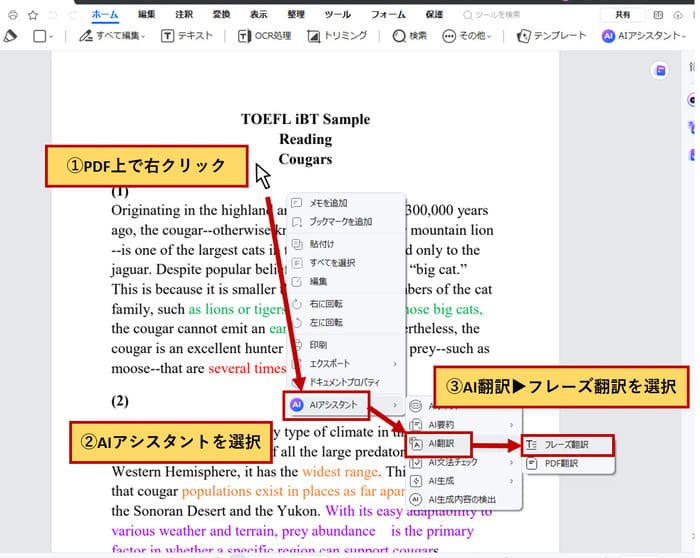
Task: Choose メモを追加 from context menu
Action: coord(328,203)
